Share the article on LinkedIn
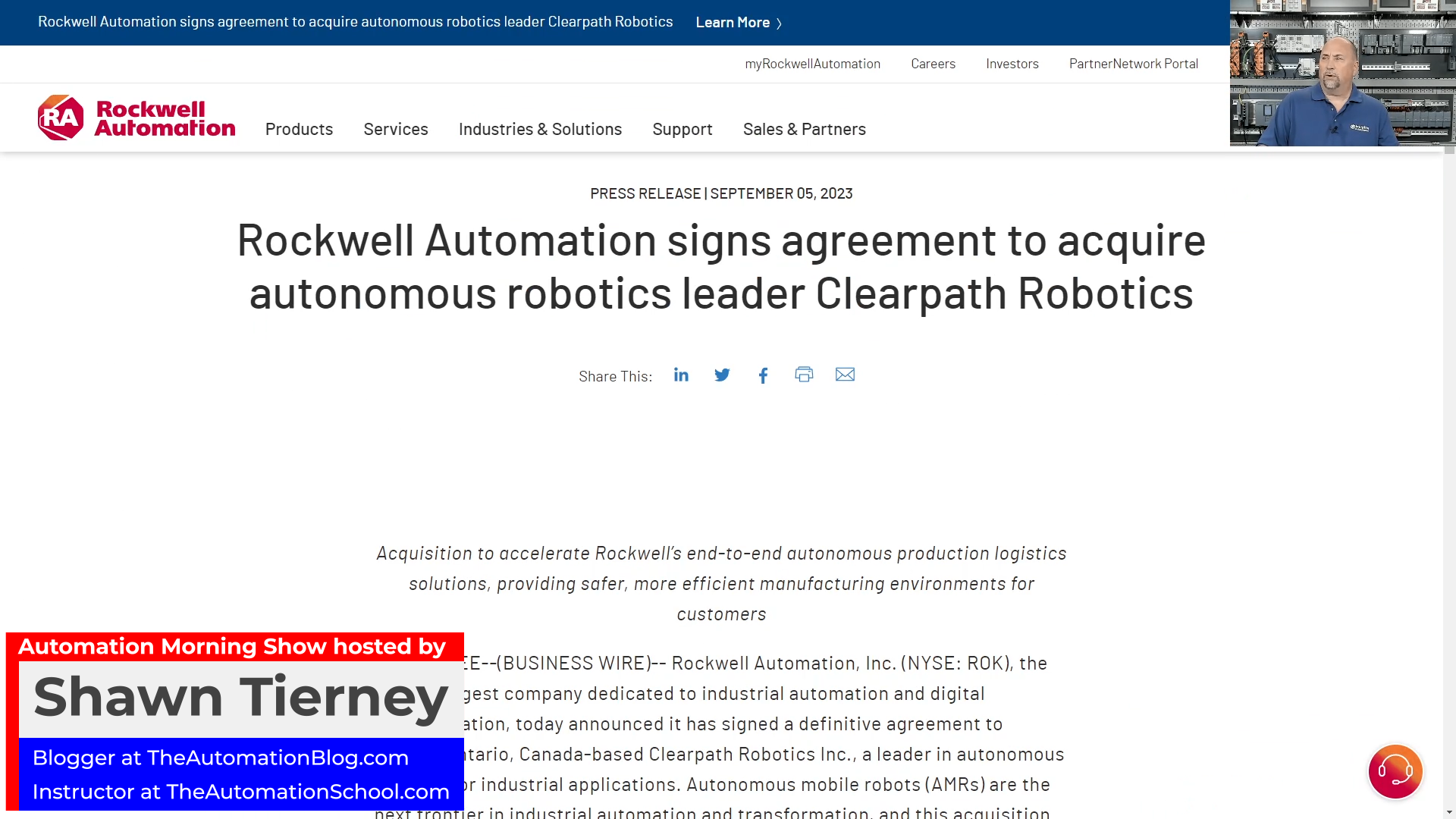Viewport: 1456px width, 819px height. coord(681,375)
